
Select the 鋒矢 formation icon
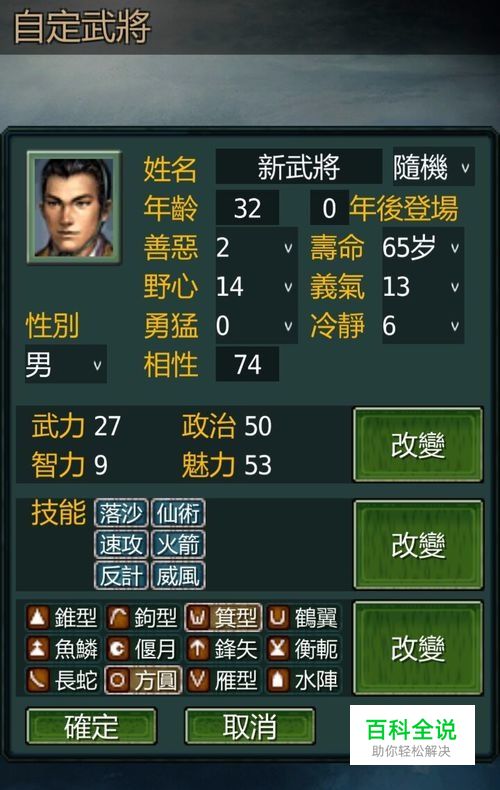coord(198,649)
